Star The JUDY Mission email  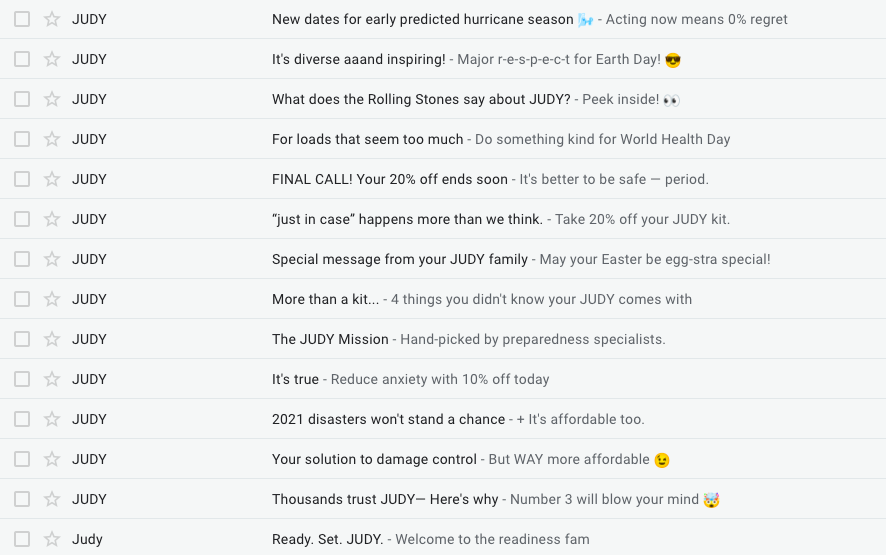coord(52,339)
